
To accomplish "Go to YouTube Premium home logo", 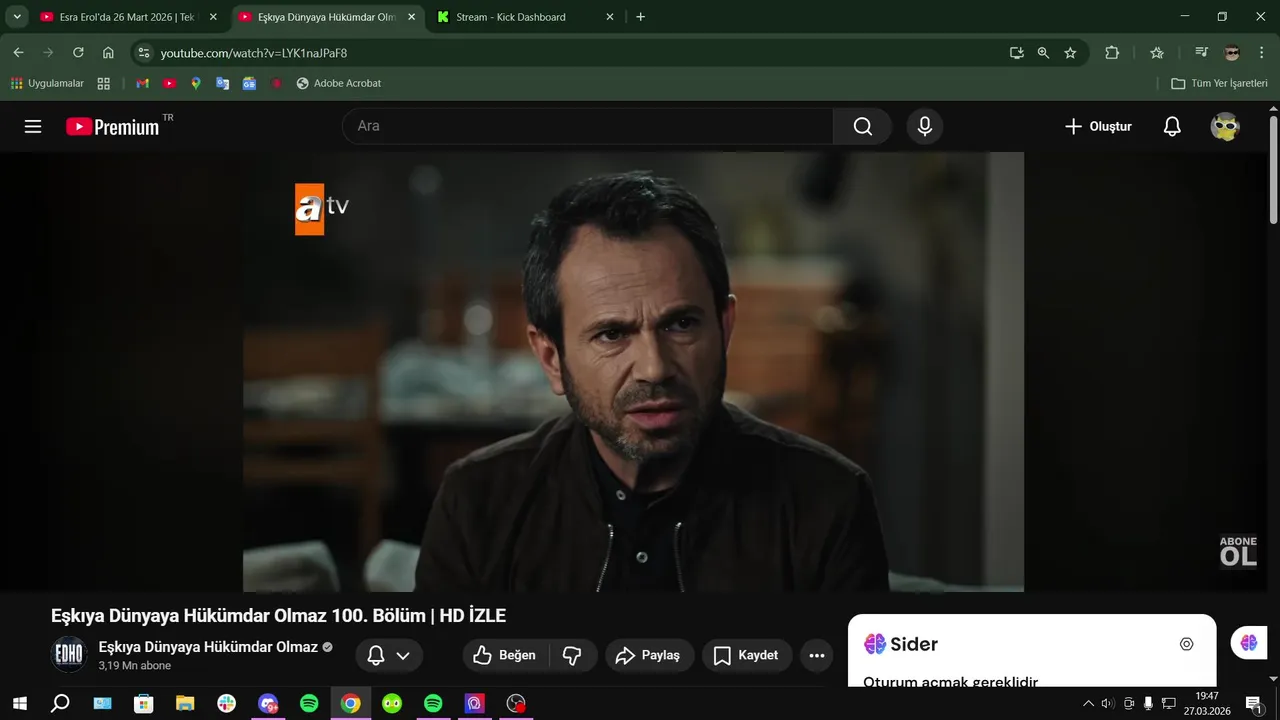I will coord(113,126).
